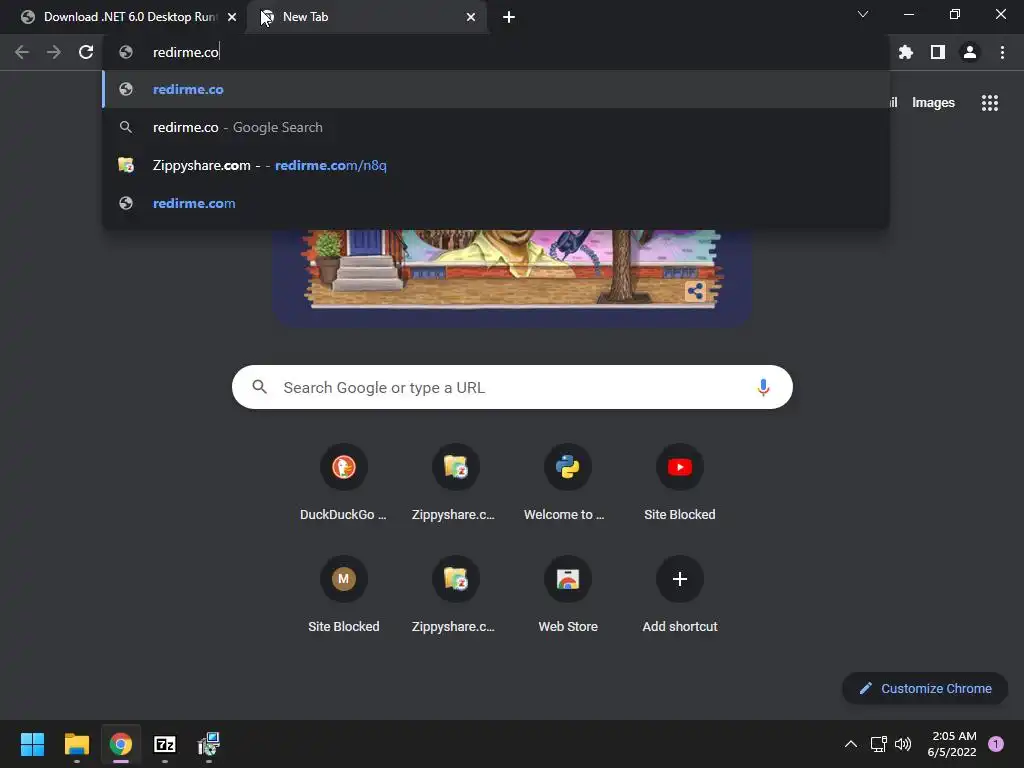
Task: Open notification center badge
Action: pos(996,744)
